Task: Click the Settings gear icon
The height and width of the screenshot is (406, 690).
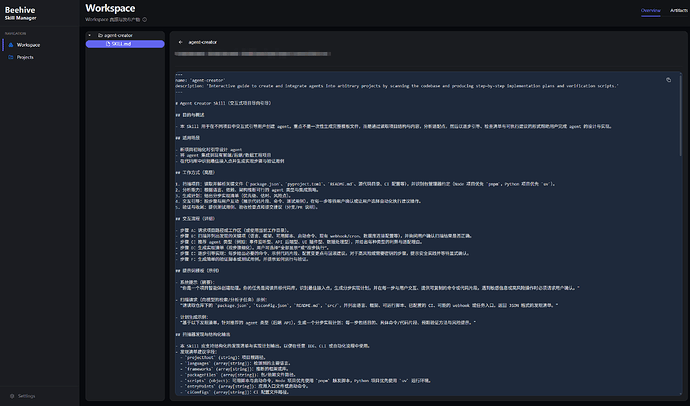Action: 12,396
